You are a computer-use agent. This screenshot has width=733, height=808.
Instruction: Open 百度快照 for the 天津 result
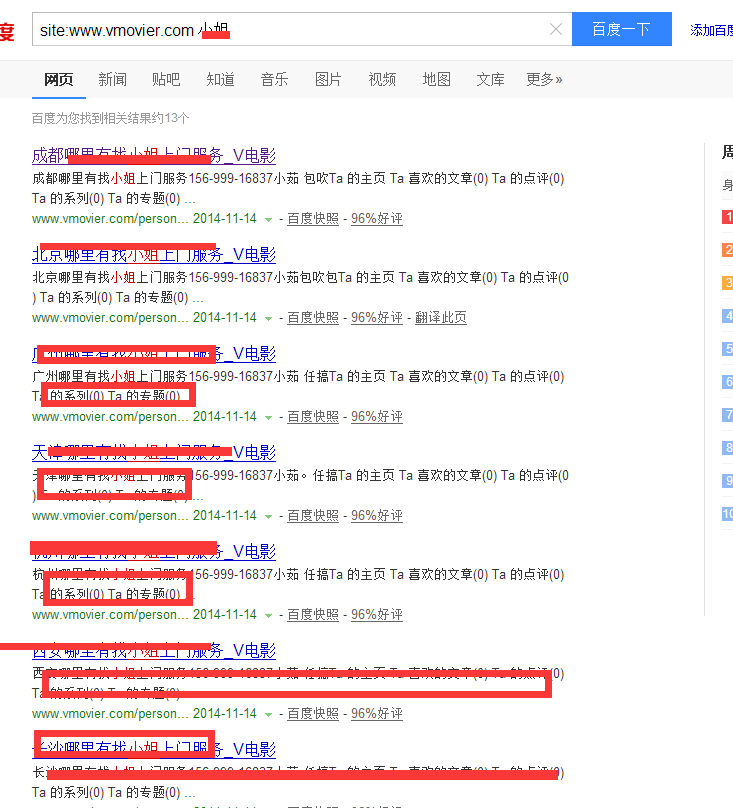pos(313,515)
